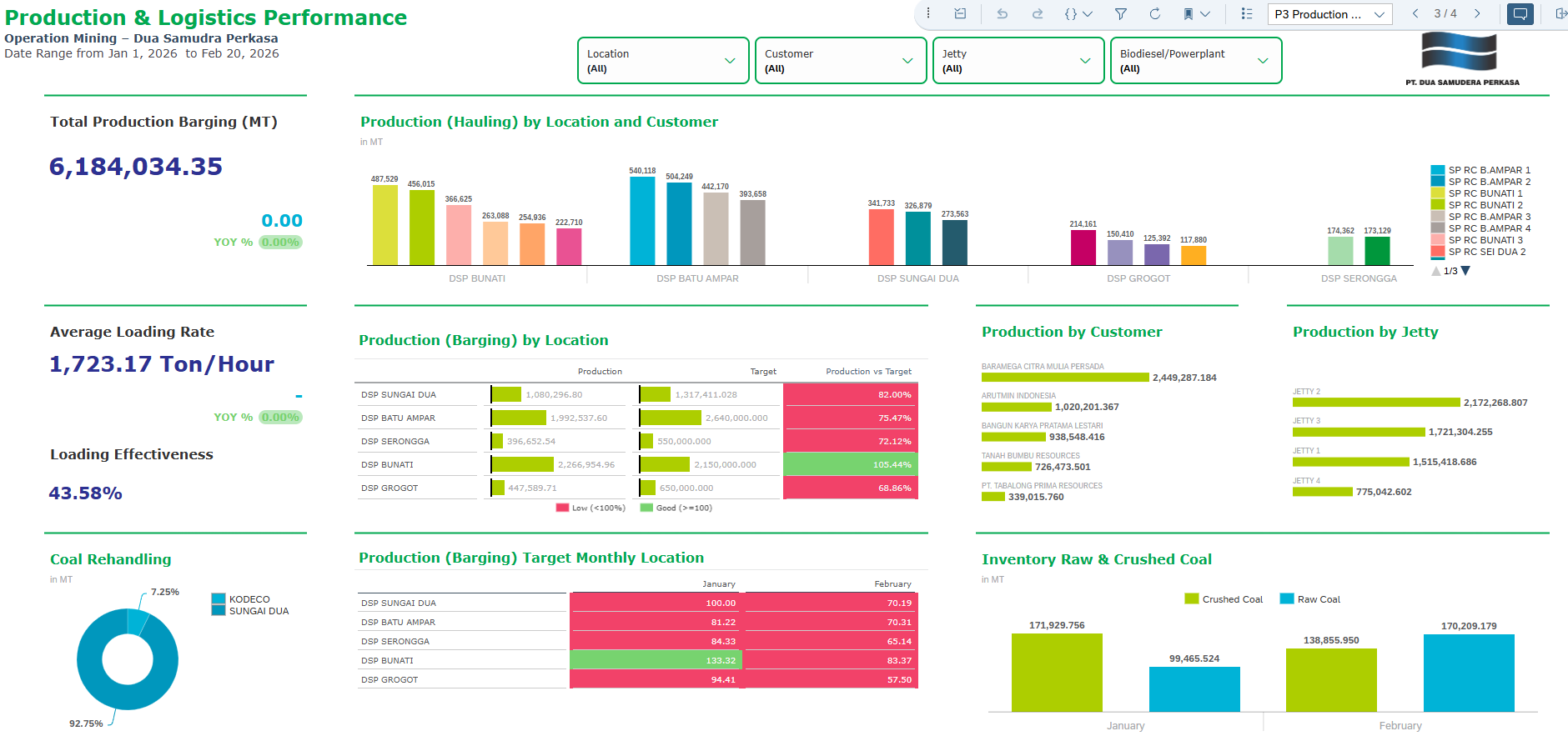Select the Crushed Coal legend item
Viewport: 1568px width, 741px height.
pyautogui.click(x=1224, y=599)
